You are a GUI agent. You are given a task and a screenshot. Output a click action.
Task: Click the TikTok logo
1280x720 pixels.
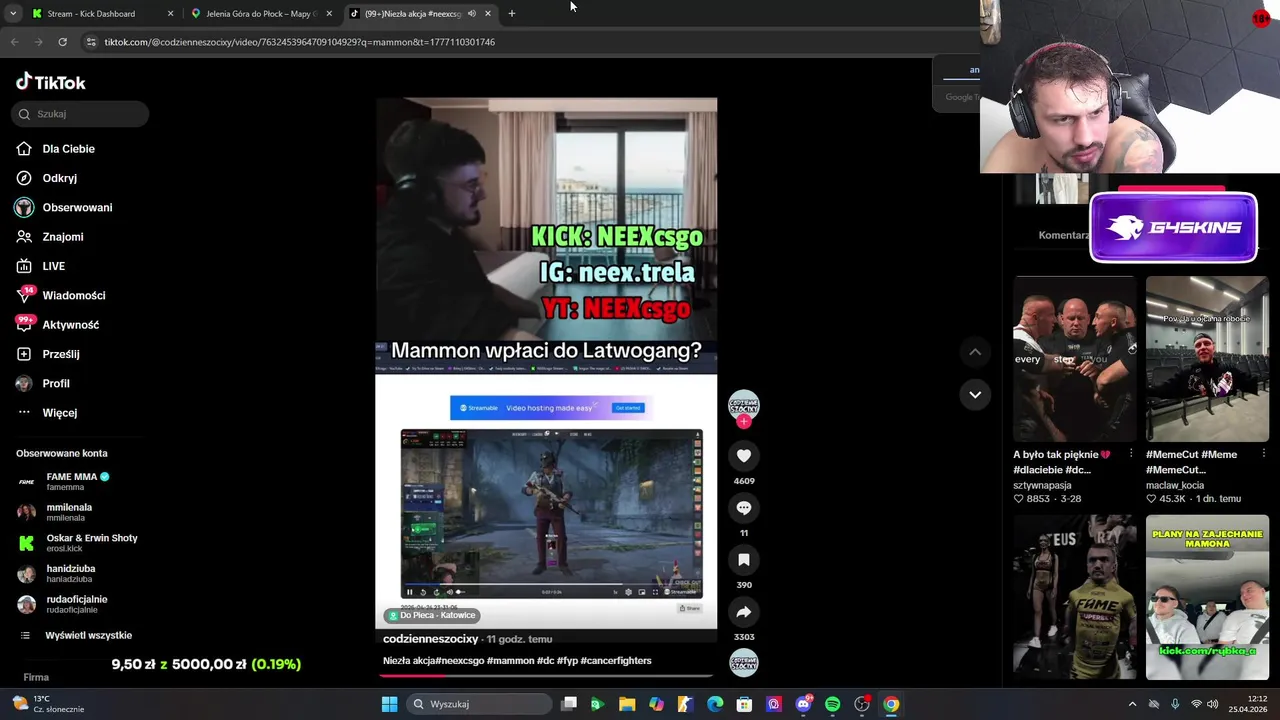pyautogui.click(x=51, y=82)
